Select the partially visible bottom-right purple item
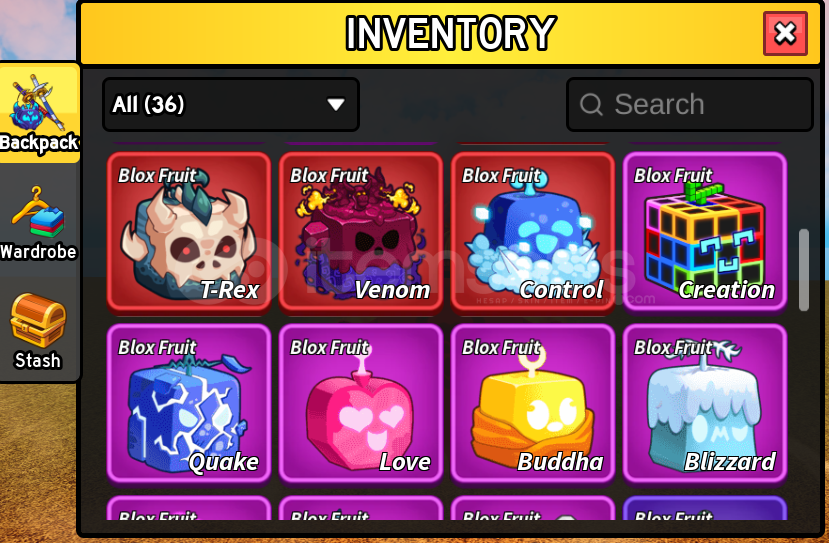The width and height of the screenshot is (829, 543). 705,508
